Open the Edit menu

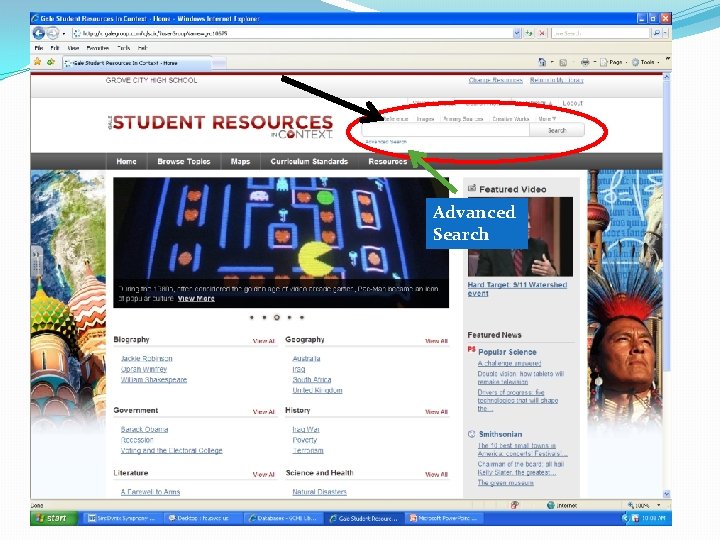(55, 48)
